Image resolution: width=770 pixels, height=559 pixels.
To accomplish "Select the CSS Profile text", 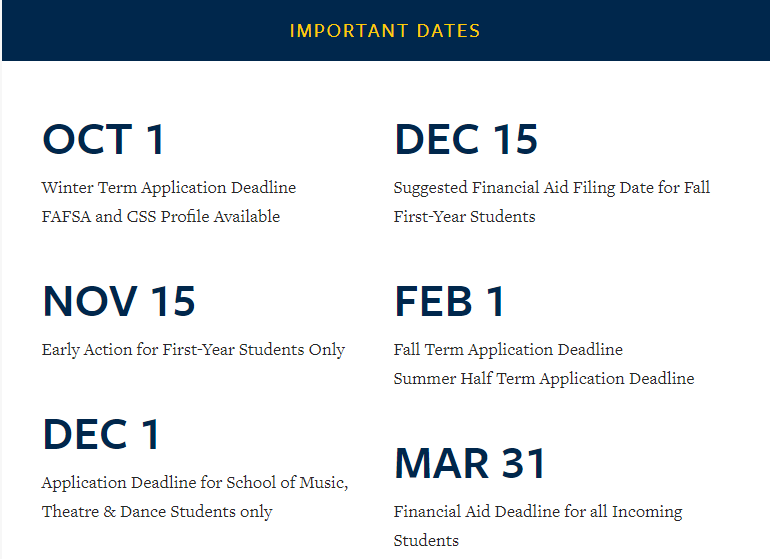I will coord(163,217).
